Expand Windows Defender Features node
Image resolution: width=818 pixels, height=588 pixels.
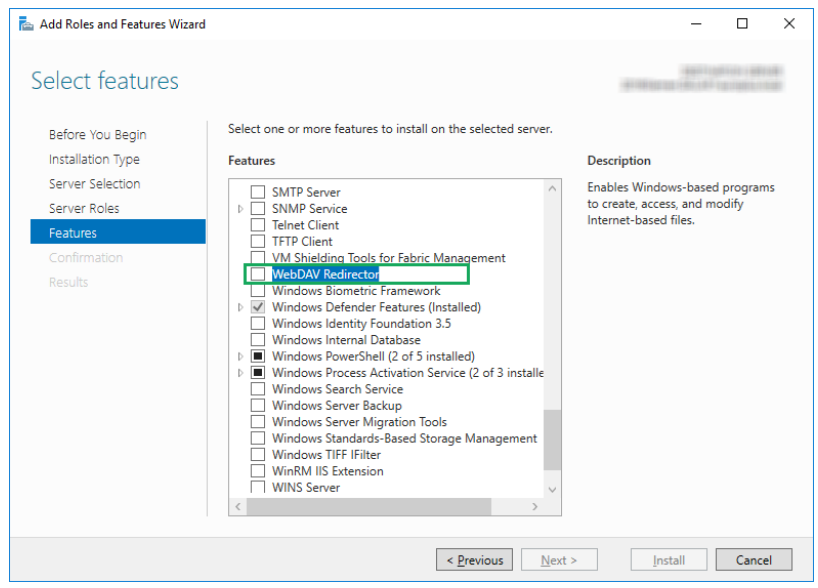[x=240, y=307]
